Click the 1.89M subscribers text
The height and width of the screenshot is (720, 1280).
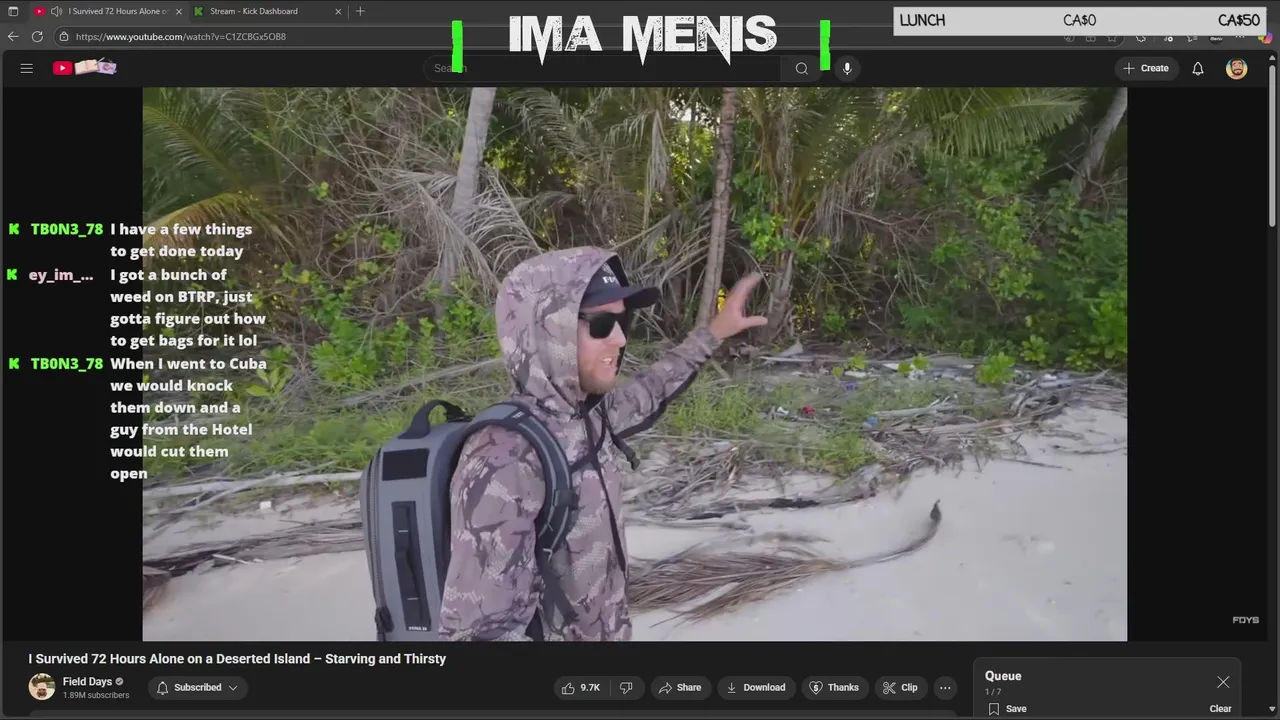[x=96, y=695]
